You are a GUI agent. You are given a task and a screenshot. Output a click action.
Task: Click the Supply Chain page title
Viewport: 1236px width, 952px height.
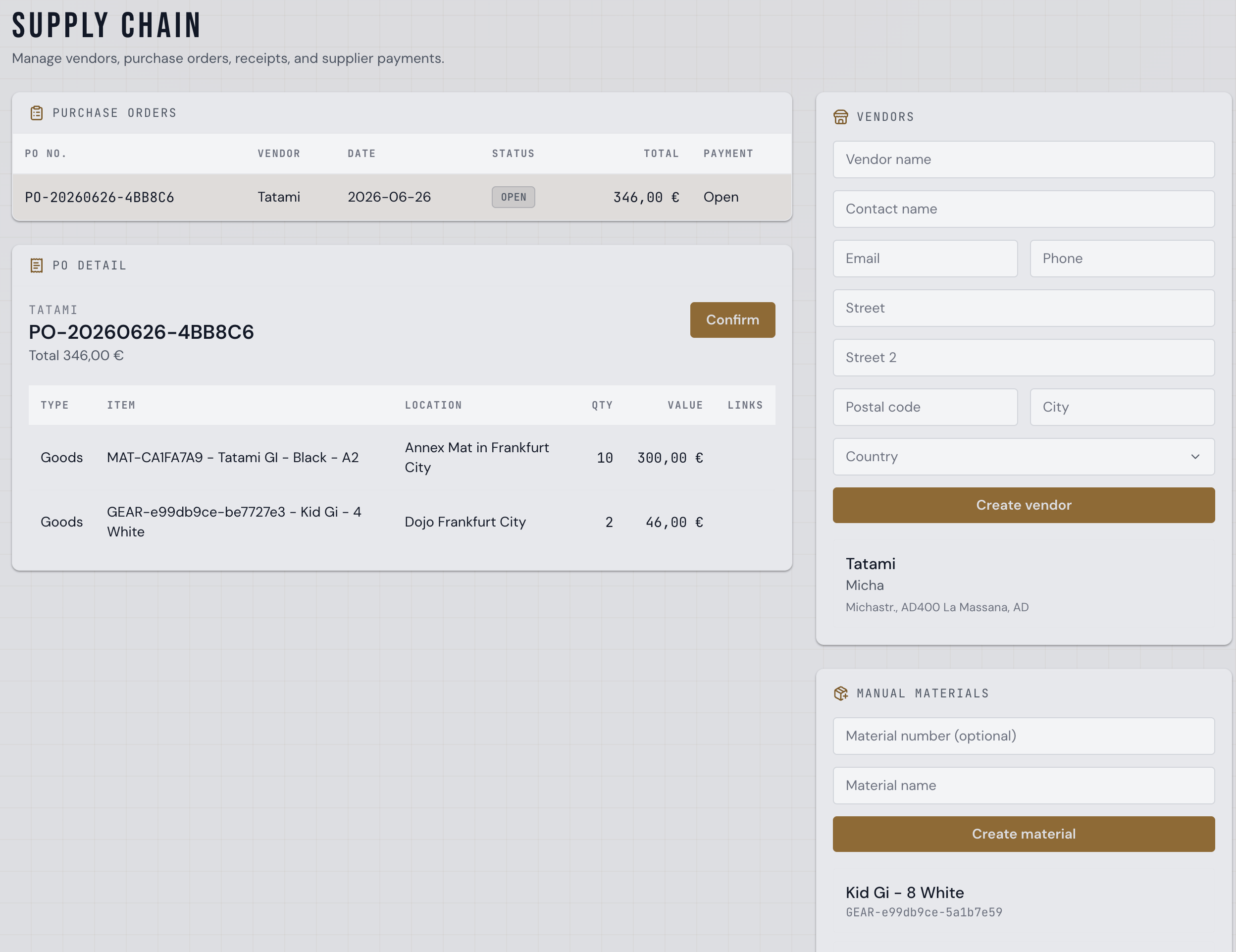(x=106, y=25)
